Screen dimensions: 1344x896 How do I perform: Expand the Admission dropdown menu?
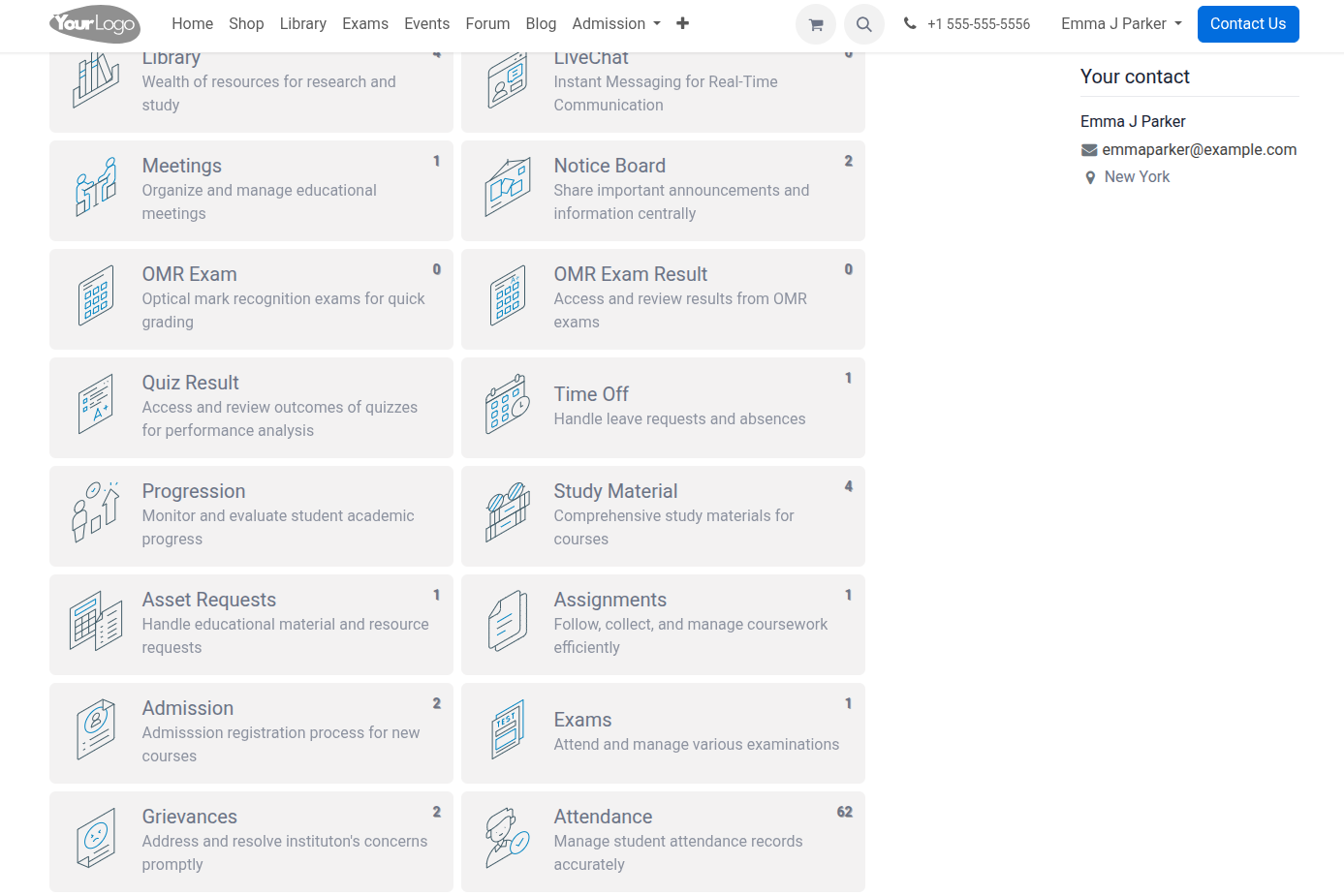point(616,23)
